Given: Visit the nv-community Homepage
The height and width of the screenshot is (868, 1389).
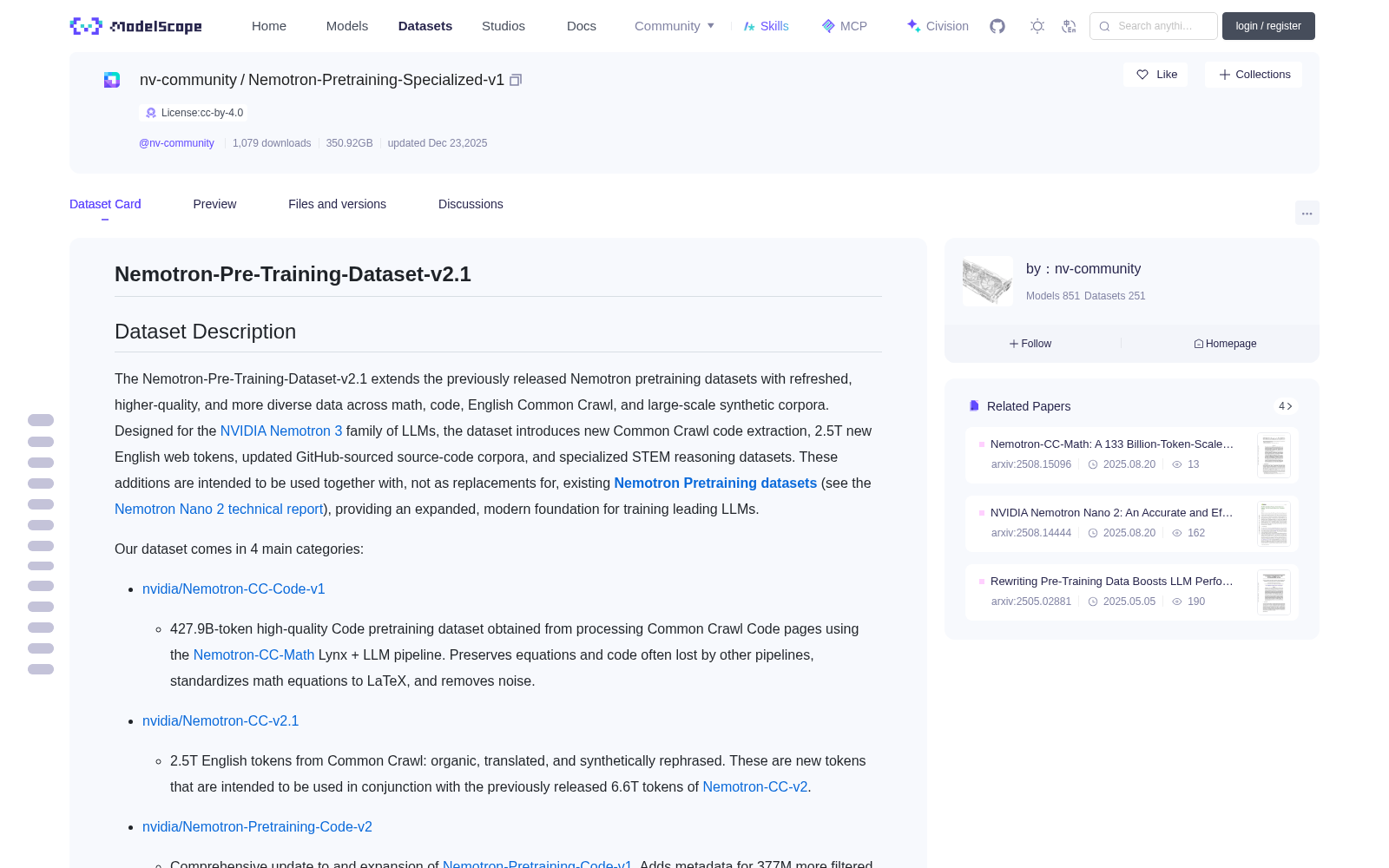Looking at the screenshot, I should click(x=1225, y=344).
